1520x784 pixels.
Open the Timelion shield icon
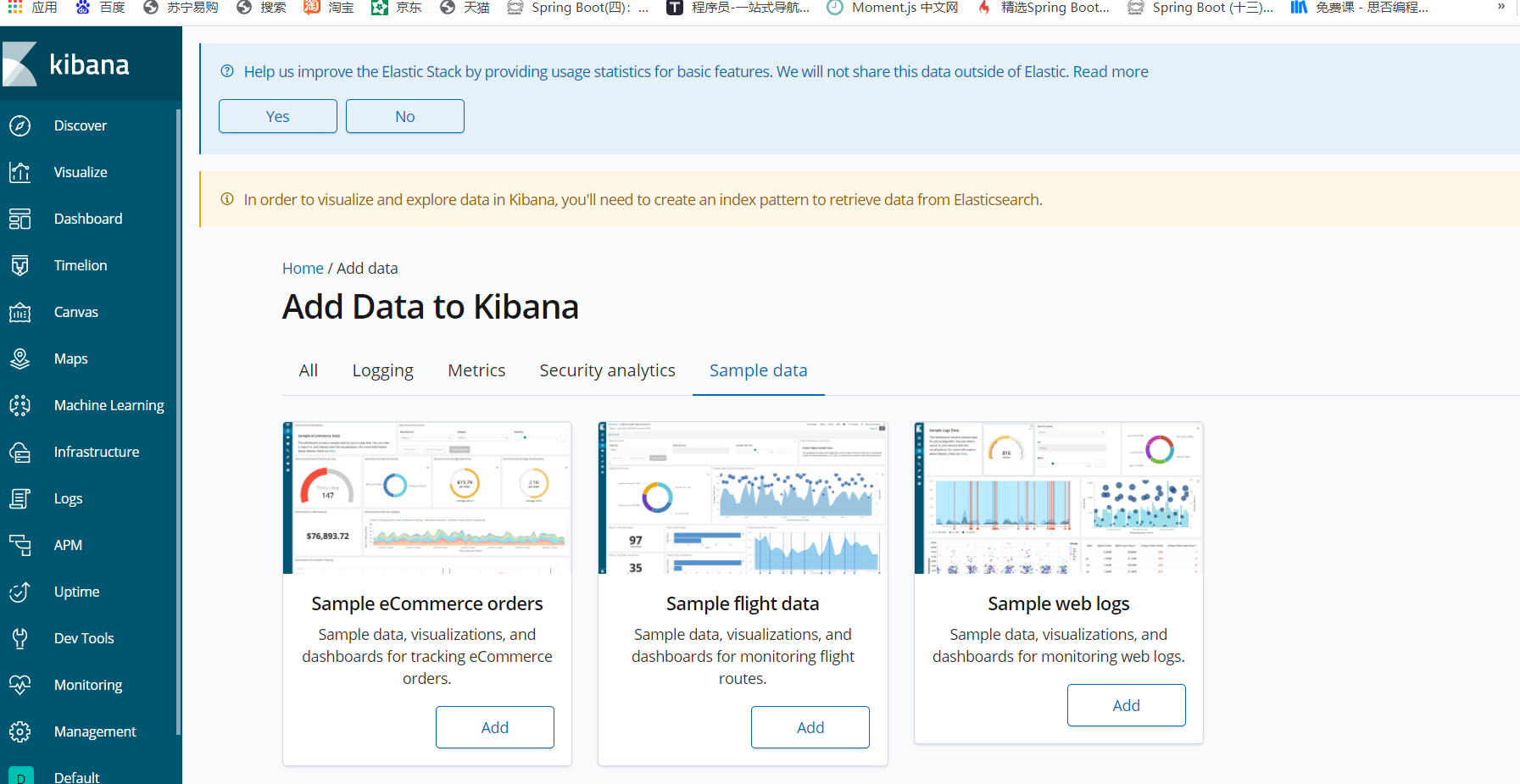tap(20, 265)
